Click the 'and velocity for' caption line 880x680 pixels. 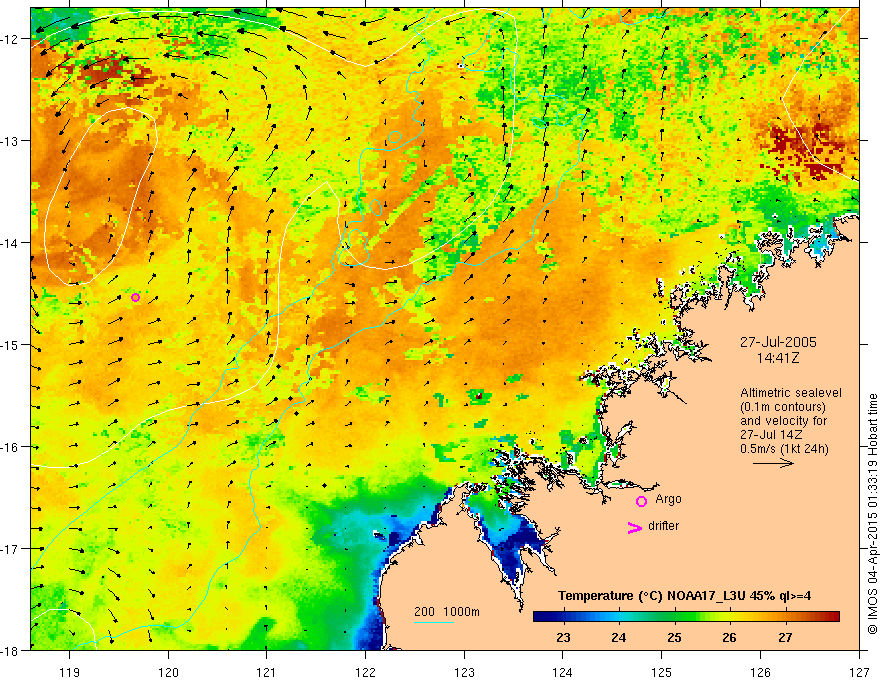(783, 421)
